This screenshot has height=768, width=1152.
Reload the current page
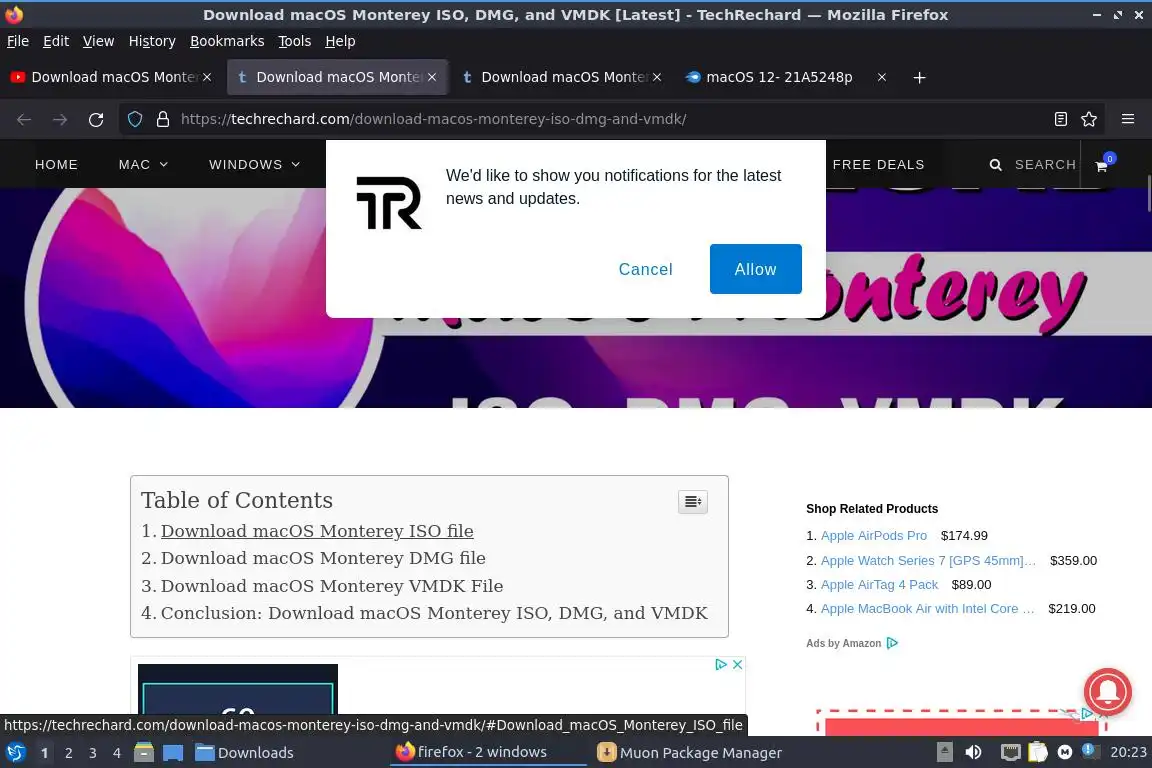(96, 119)
